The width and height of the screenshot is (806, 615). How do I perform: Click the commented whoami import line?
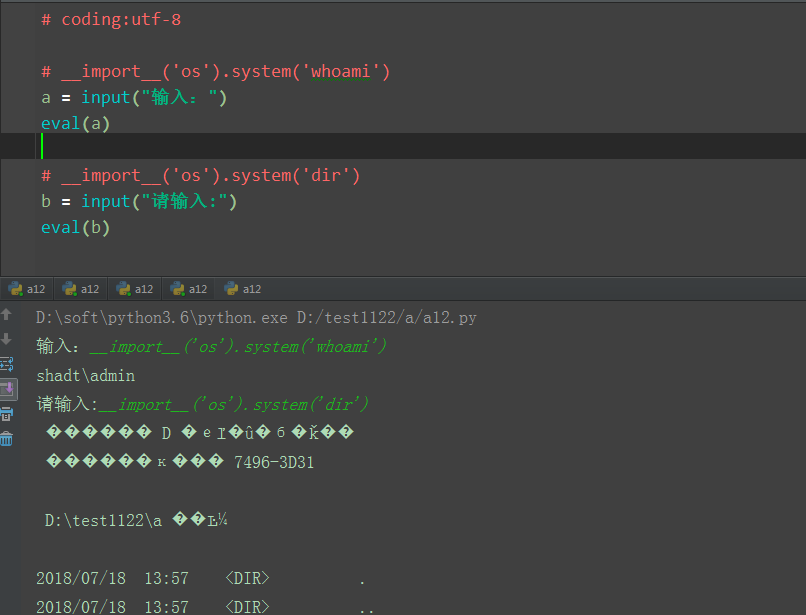point(216,71)
